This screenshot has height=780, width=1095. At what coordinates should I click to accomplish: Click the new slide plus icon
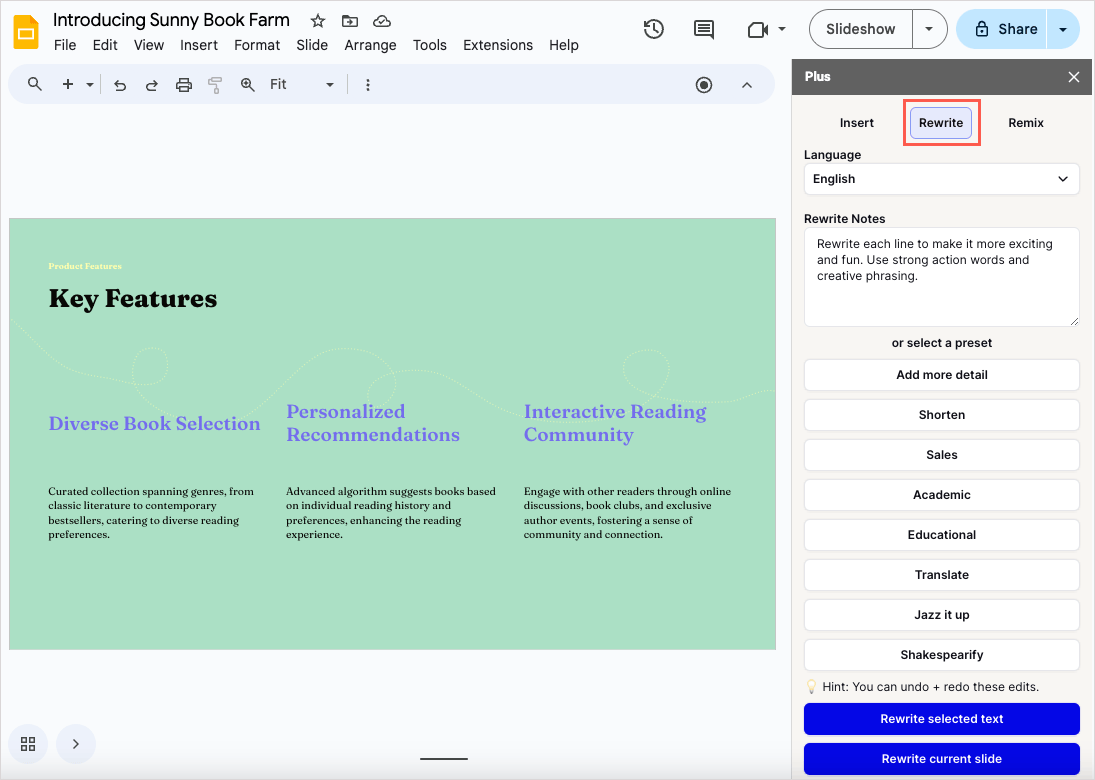pos(68,84)
